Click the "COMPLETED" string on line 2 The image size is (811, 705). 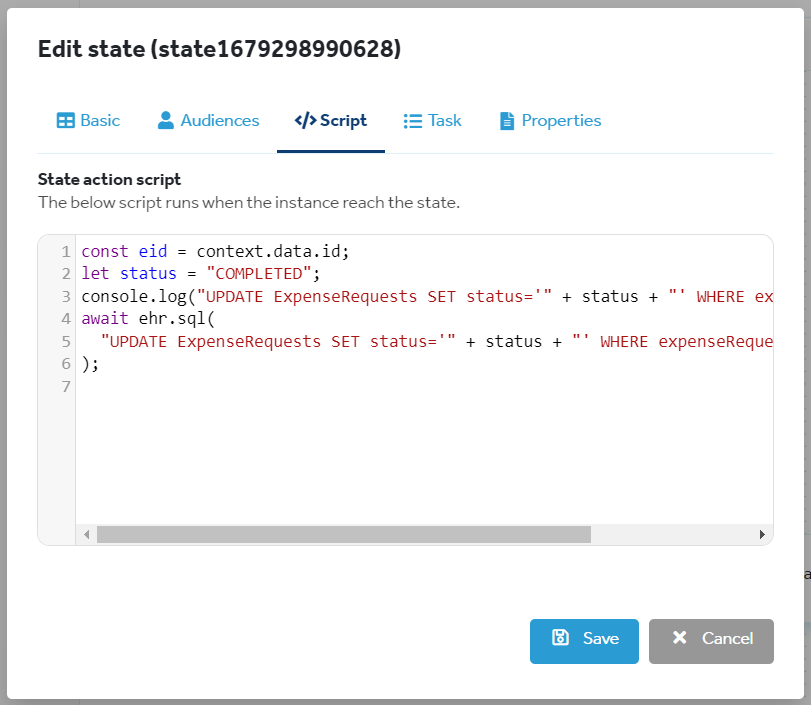pos(259,274)
